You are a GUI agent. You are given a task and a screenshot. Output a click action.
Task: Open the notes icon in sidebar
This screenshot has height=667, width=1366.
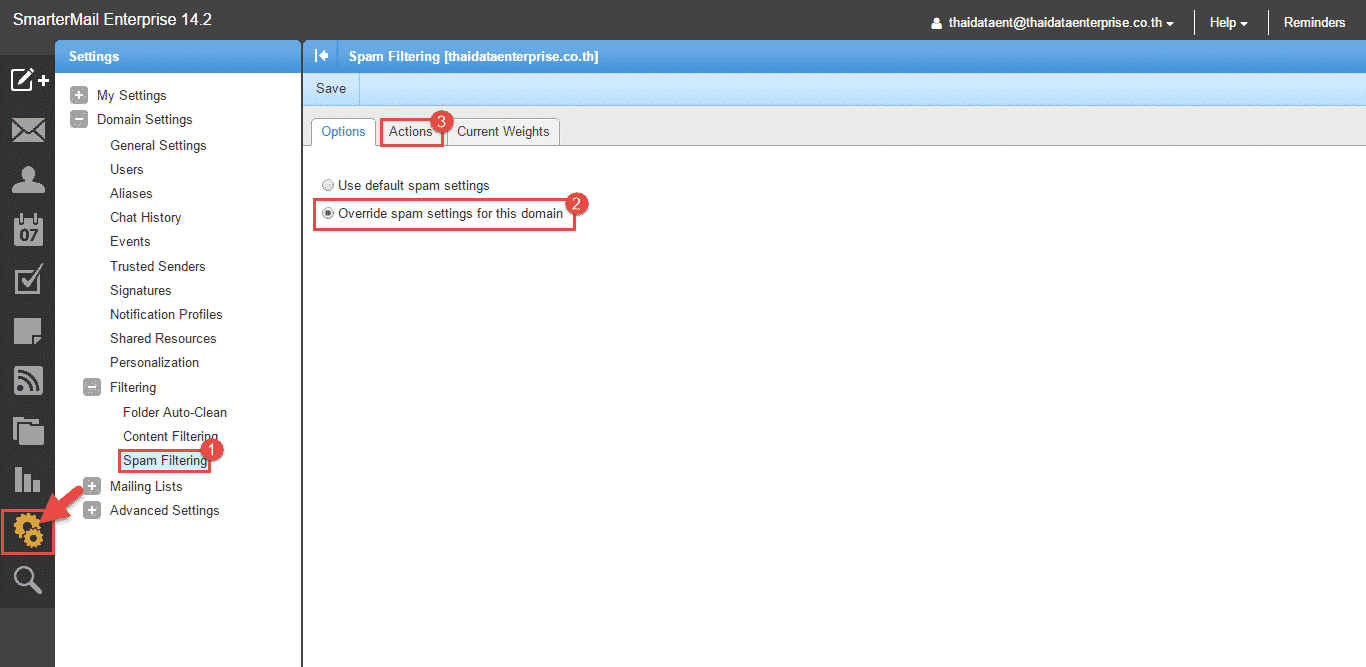click(28, 331)
